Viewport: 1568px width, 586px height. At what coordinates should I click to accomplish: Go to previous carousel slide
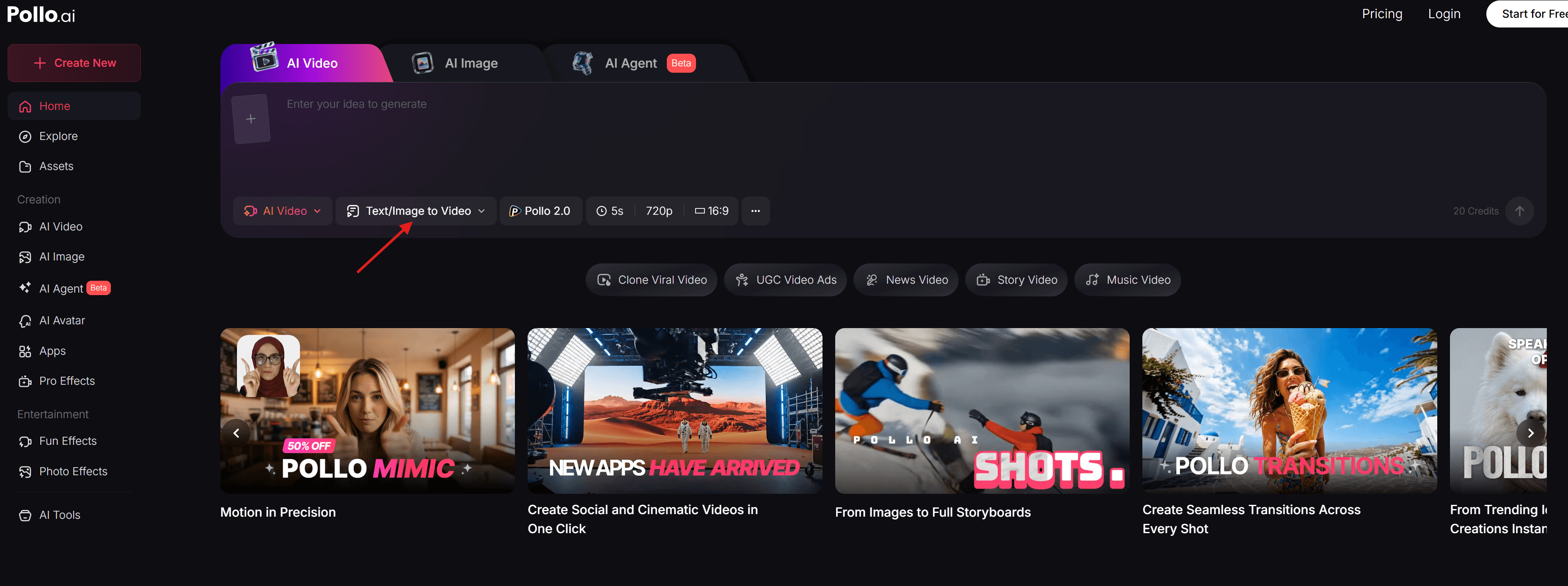tap(236, 433)
